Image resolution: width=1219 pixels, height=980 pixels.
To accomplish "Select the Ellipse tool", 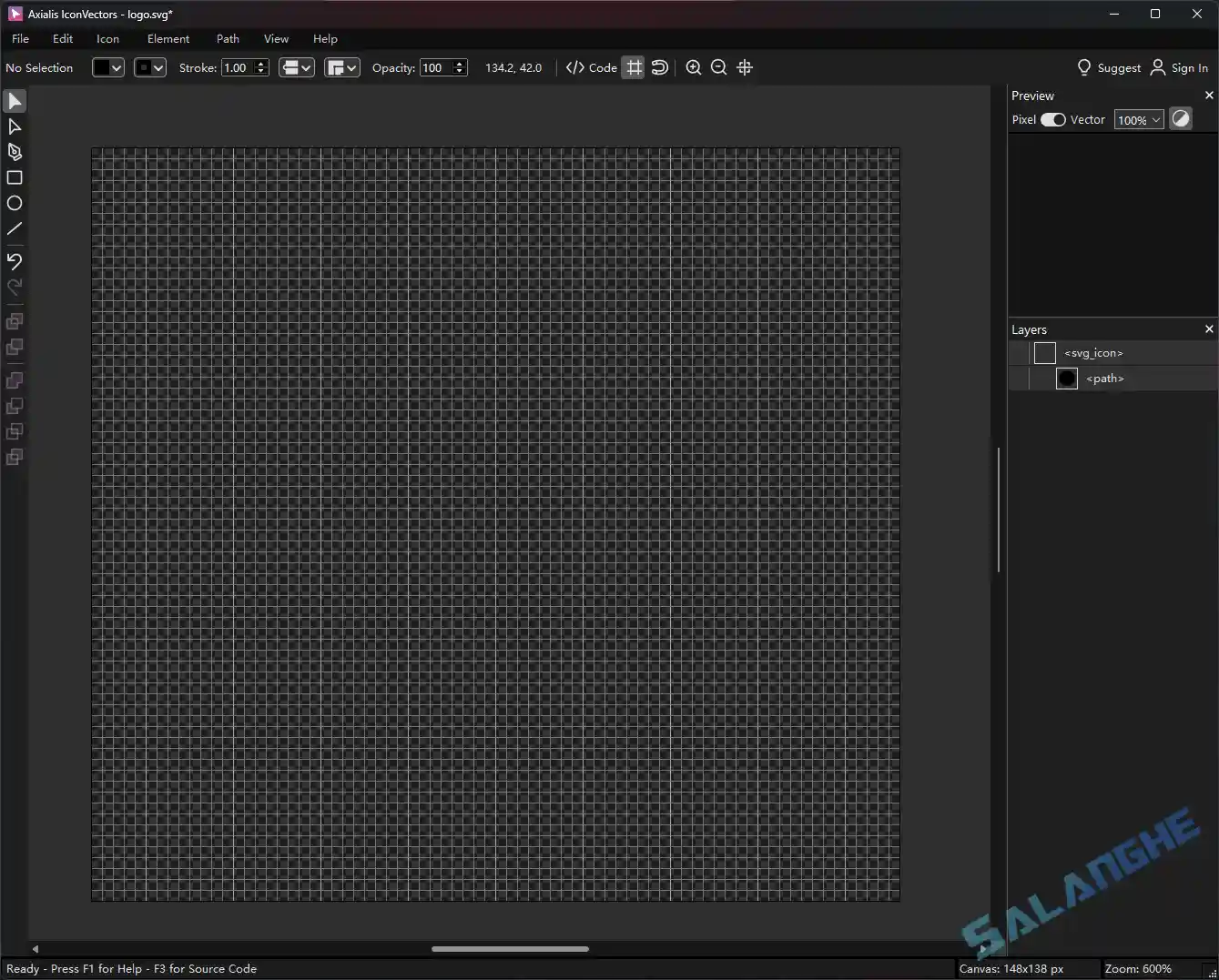I will pos(15,203).
